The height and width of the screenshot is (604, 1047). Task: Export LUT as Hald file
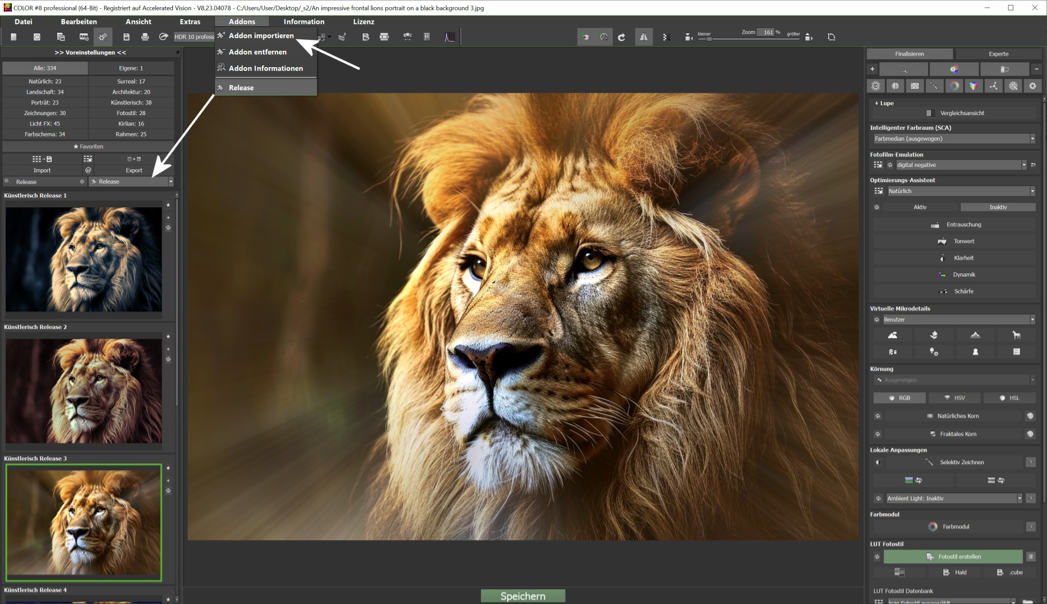954,573
